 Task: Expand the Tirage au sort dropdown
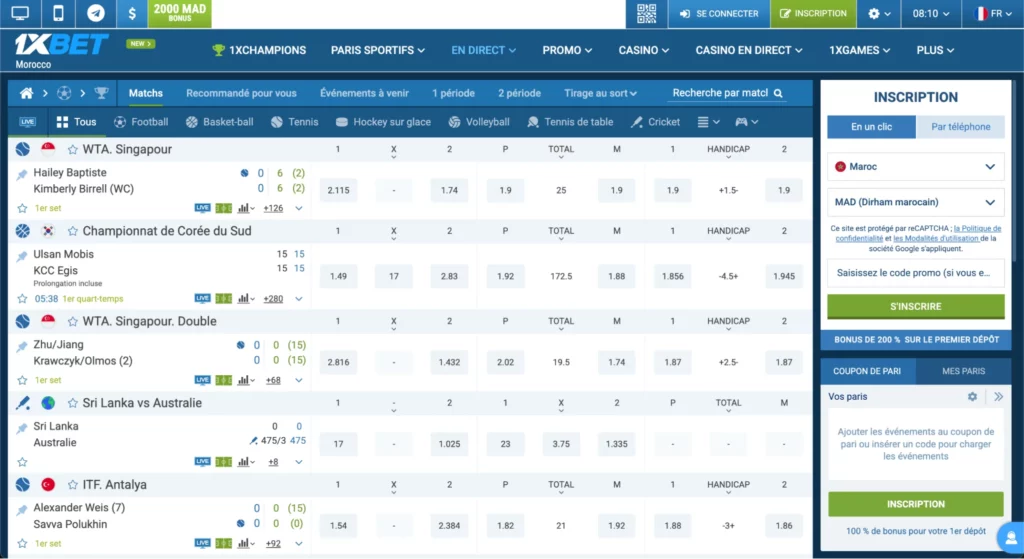[x=600, y=93]
